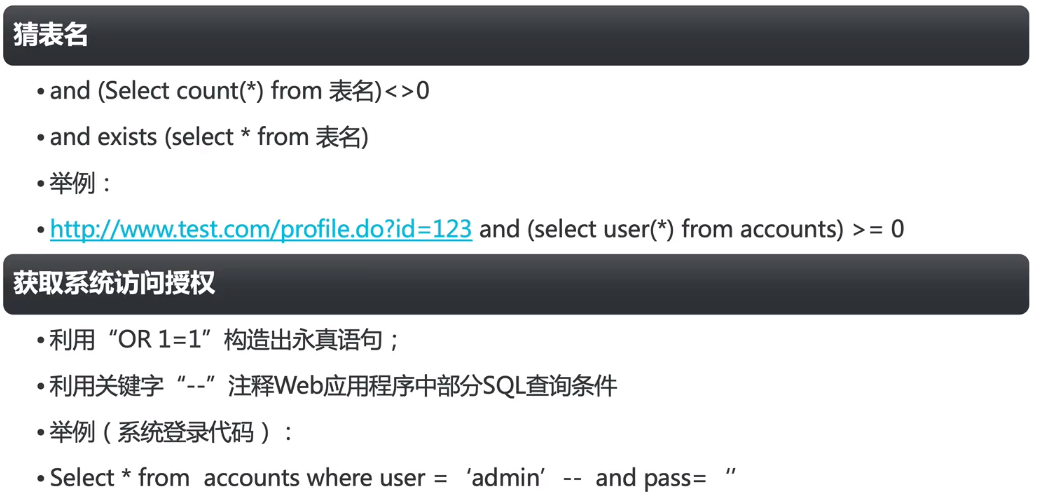Click the <>0 operator text
This screenshot has height=492, width=1037.
[406, 91]
